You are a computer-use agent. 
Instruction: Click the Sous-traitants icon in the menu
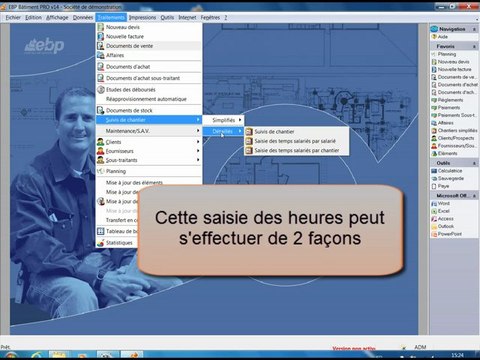(x=101, y=160)
